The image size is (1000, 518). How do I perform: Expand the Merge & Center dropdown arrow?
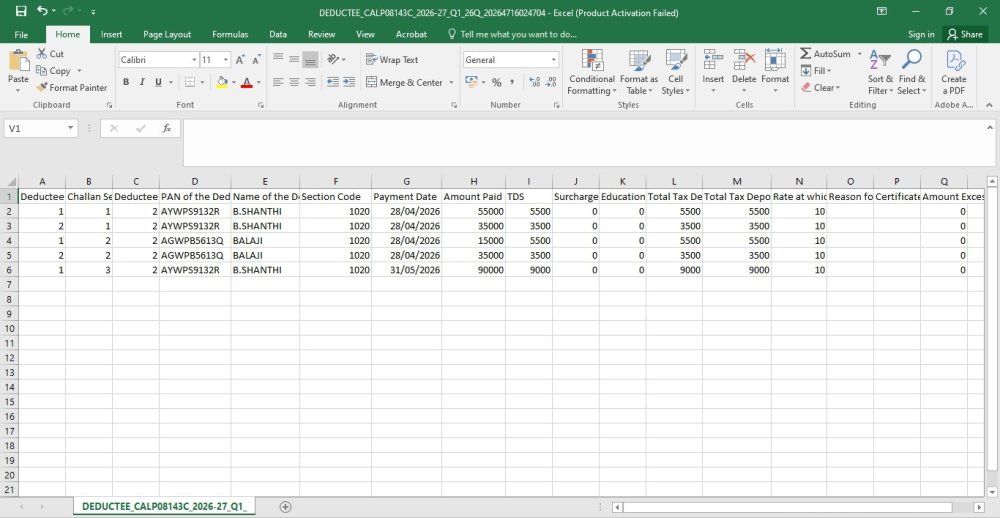[x=451, y=82]
